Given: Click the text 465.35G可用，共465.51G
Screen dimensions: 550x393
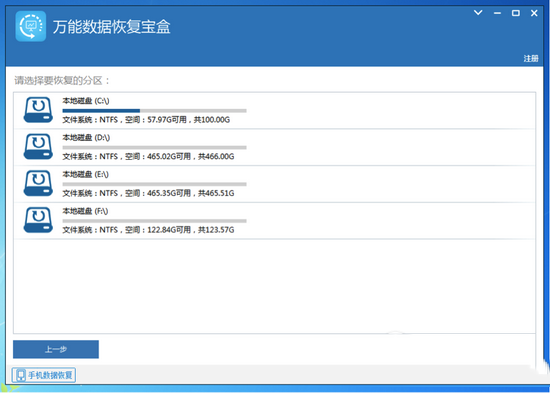Looking at the screenshot, I should (191, 193).
